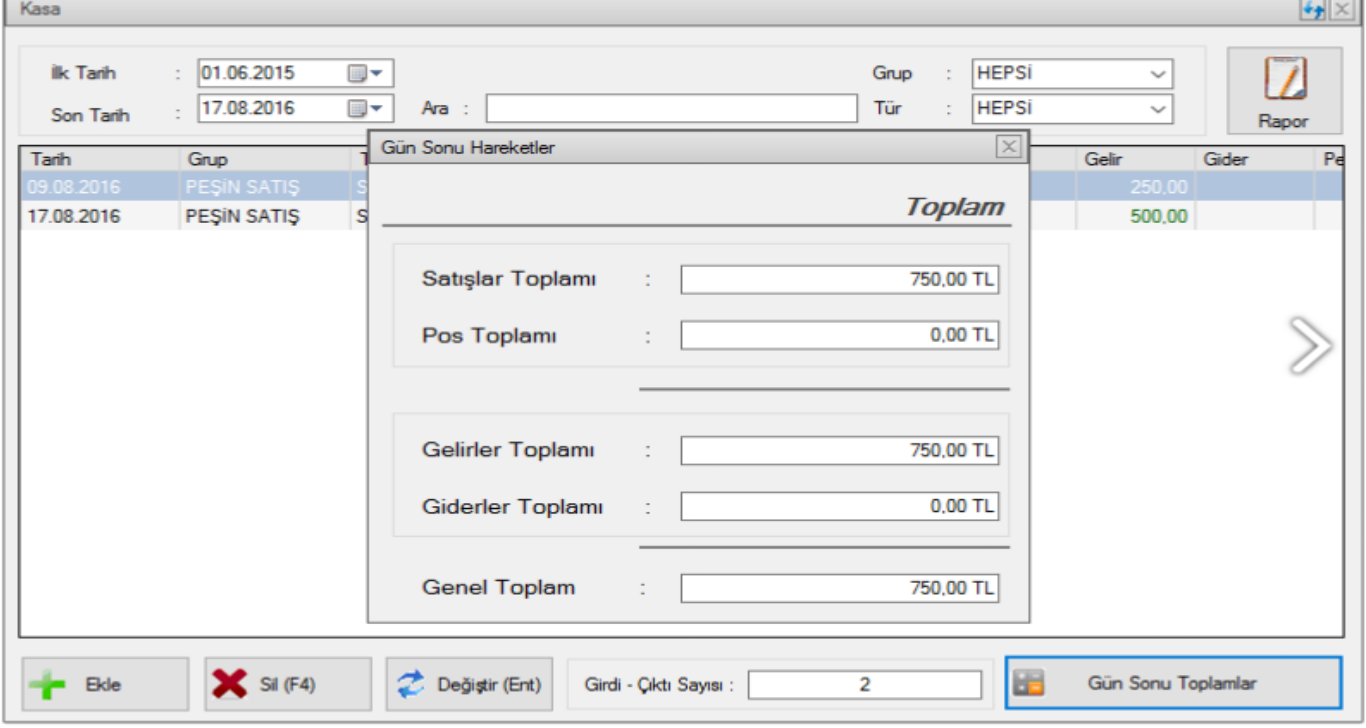Click the Genel Toplam value field
Screen dimensions: 1366x728
[x=839, y=588]
